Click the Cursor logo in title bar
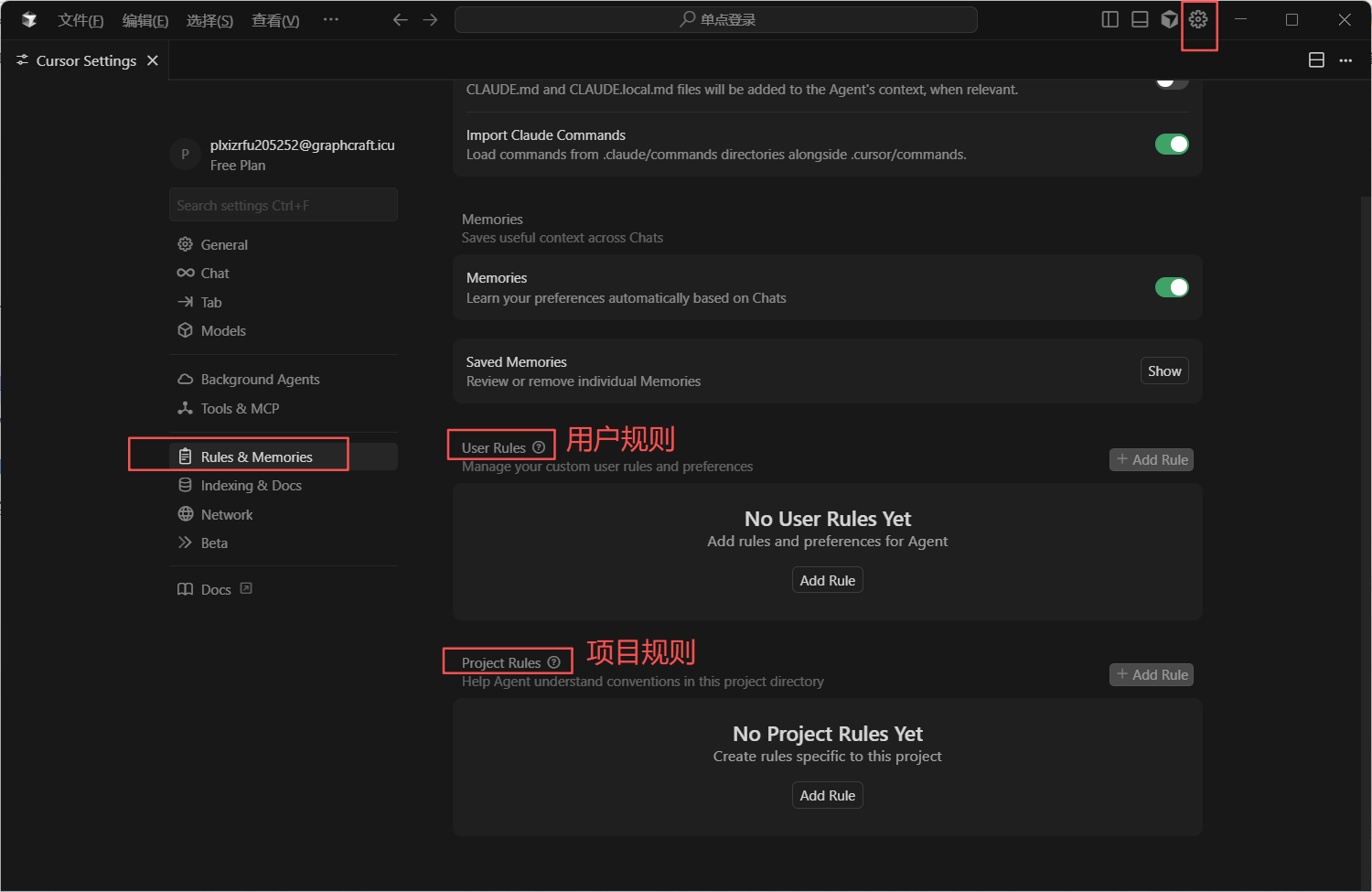The image size is (1372, 892). pos(29,19)
